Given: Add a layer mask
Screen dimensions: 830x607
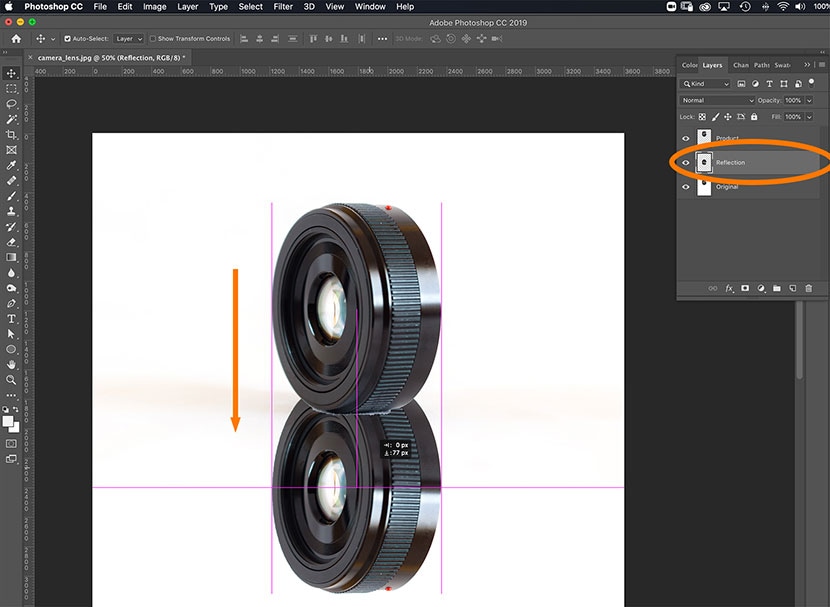Looking at the screenshot, I should click(745, 288).
